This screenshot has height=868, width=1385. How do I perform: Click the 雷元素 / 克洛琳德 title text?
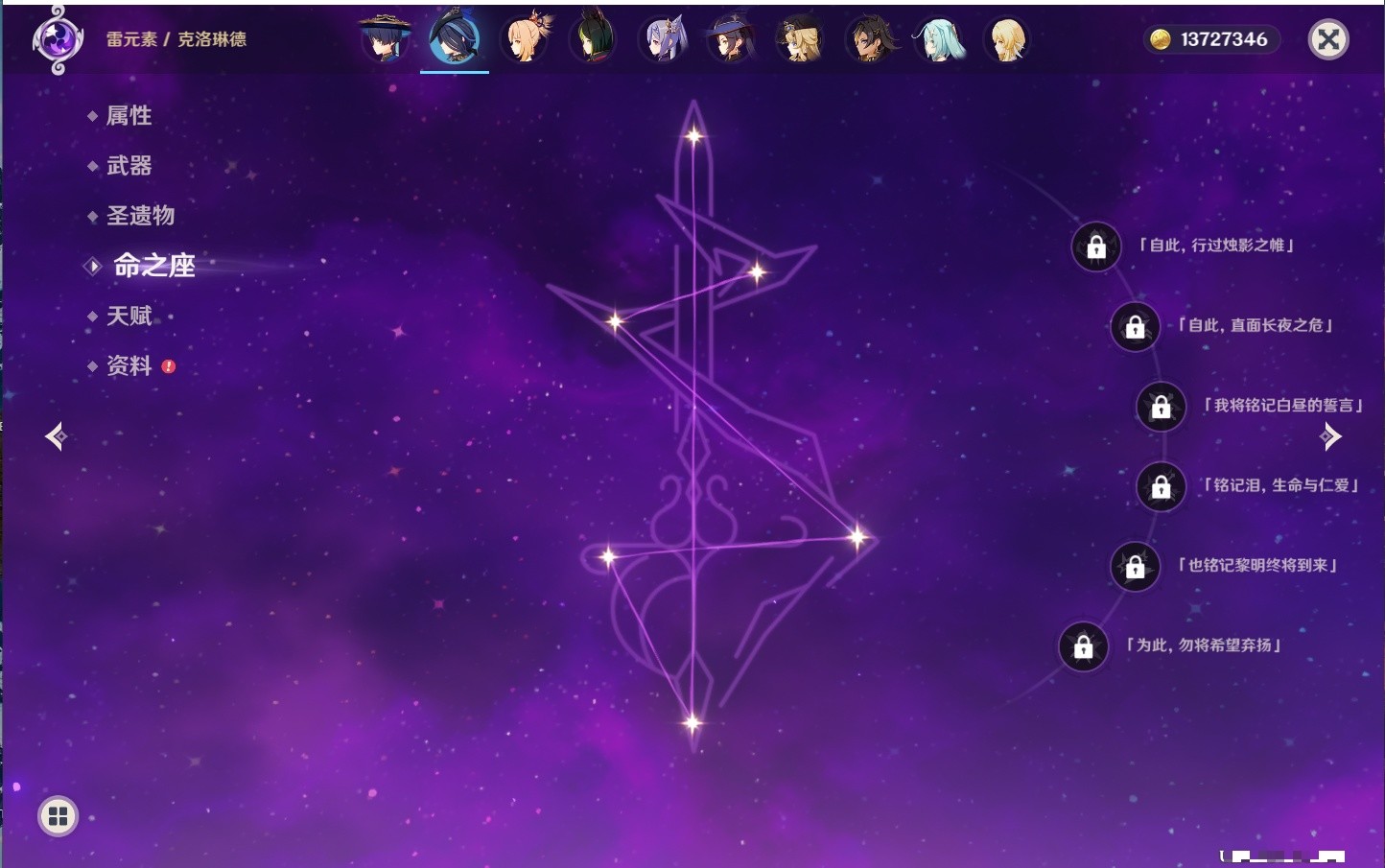[x=176, y=39]
